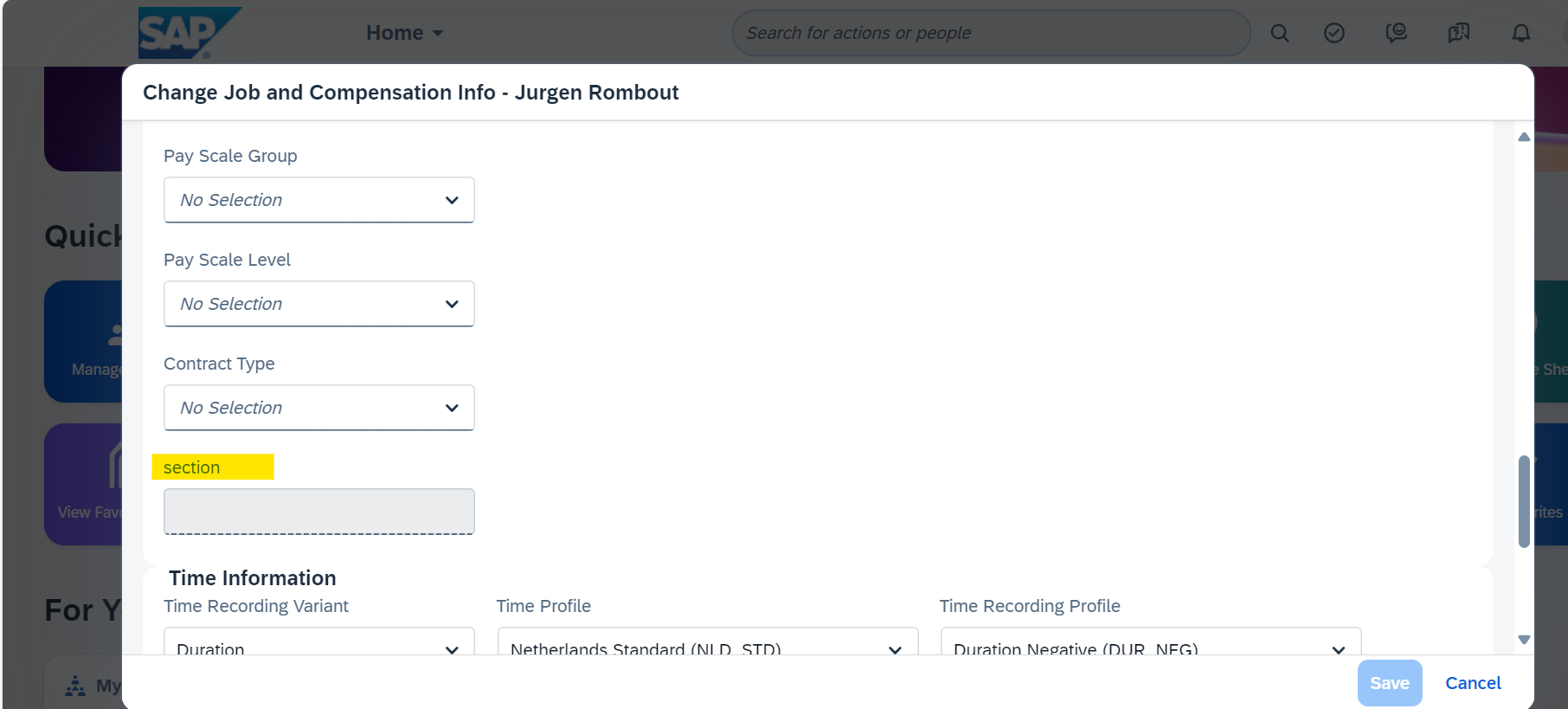1568x709 pixels.
Task: Open the notifications bell
Action: [1521, 33]
